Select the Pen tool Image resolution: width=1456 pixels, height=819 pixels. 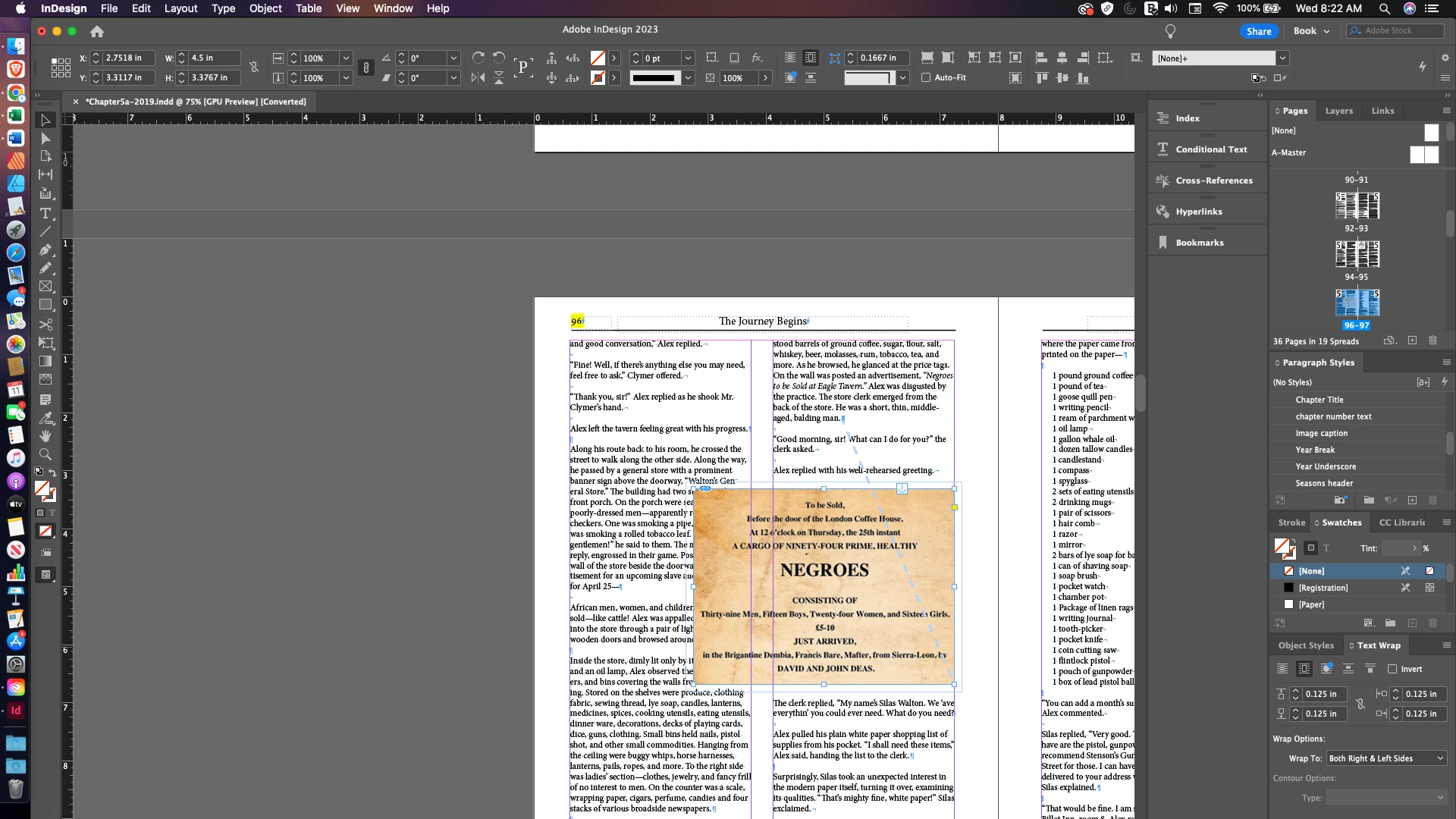(45, 249)
